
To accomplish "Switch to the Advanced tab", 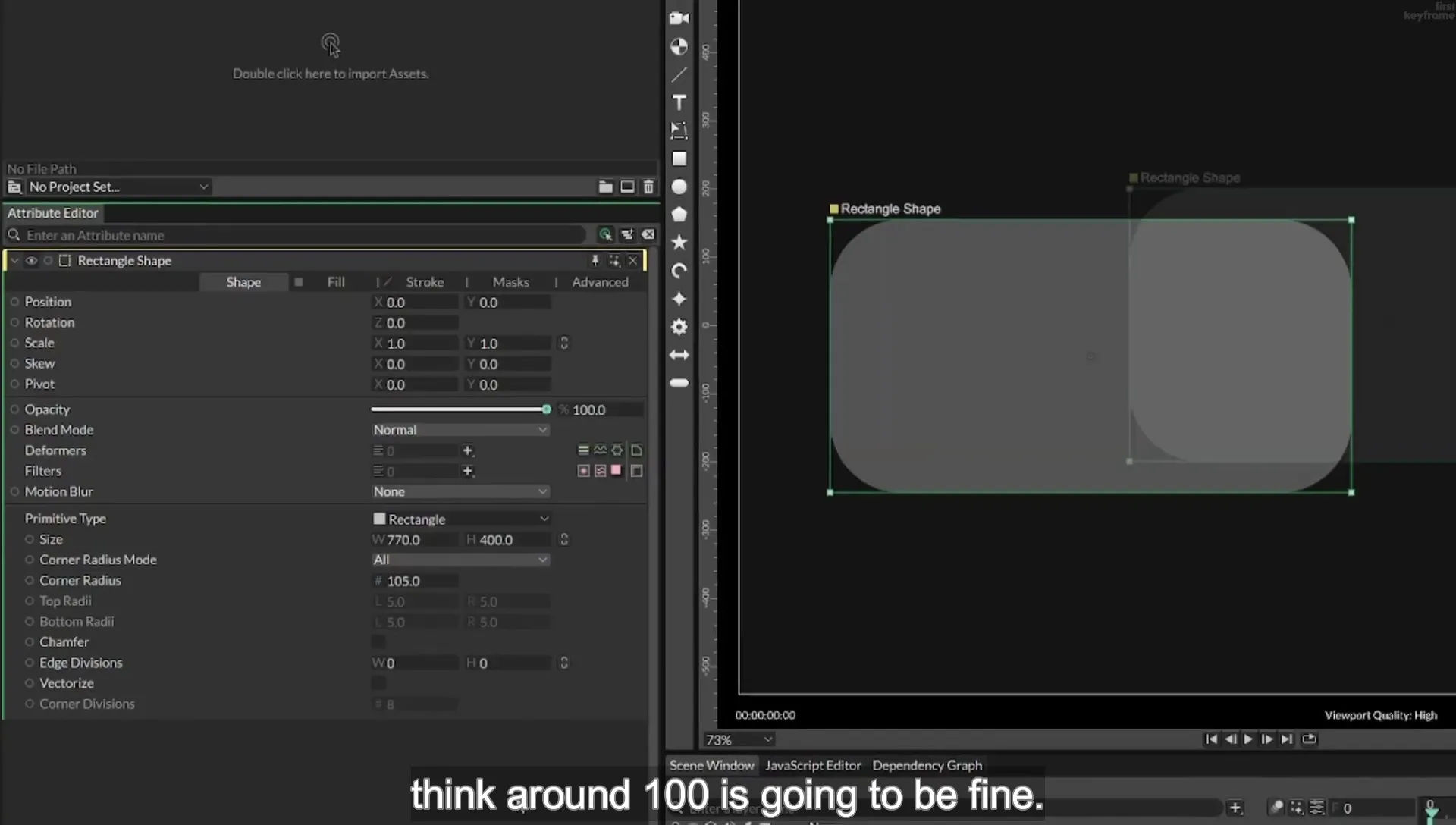I will tap(600, 282).
